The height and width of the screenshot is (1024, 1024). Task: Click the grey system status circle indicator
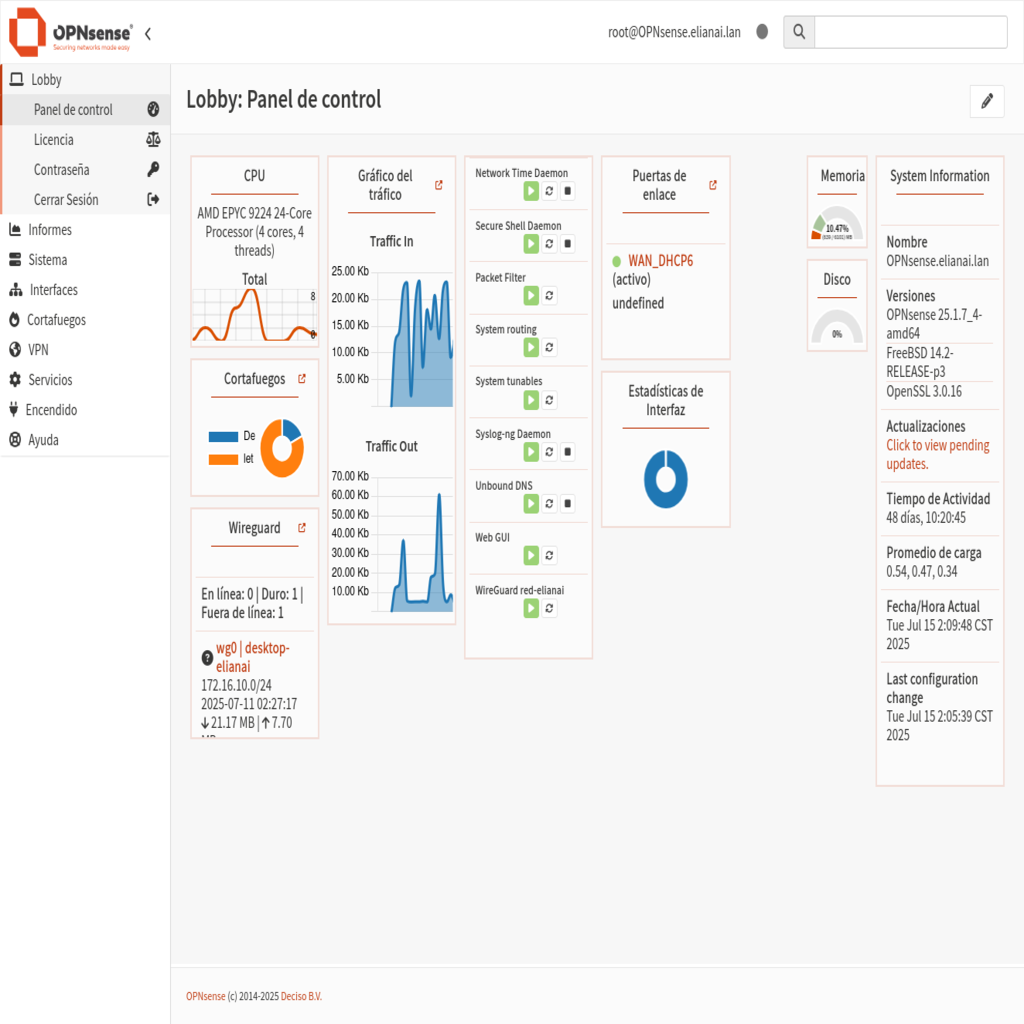click(761, 31)
